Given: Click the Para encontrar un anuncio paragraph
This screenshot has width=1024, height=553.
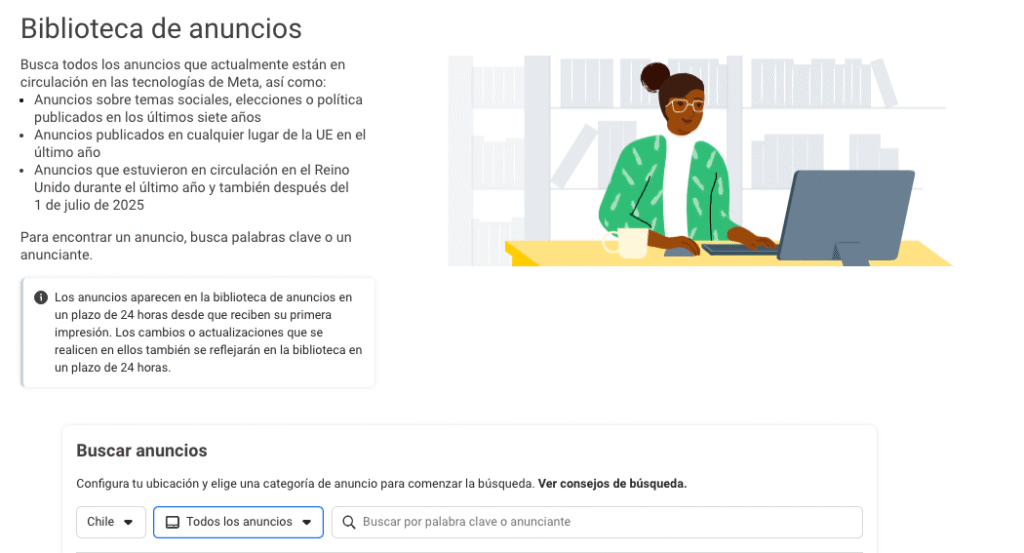Looking at the screenshot, I should (x=186, y=246).
